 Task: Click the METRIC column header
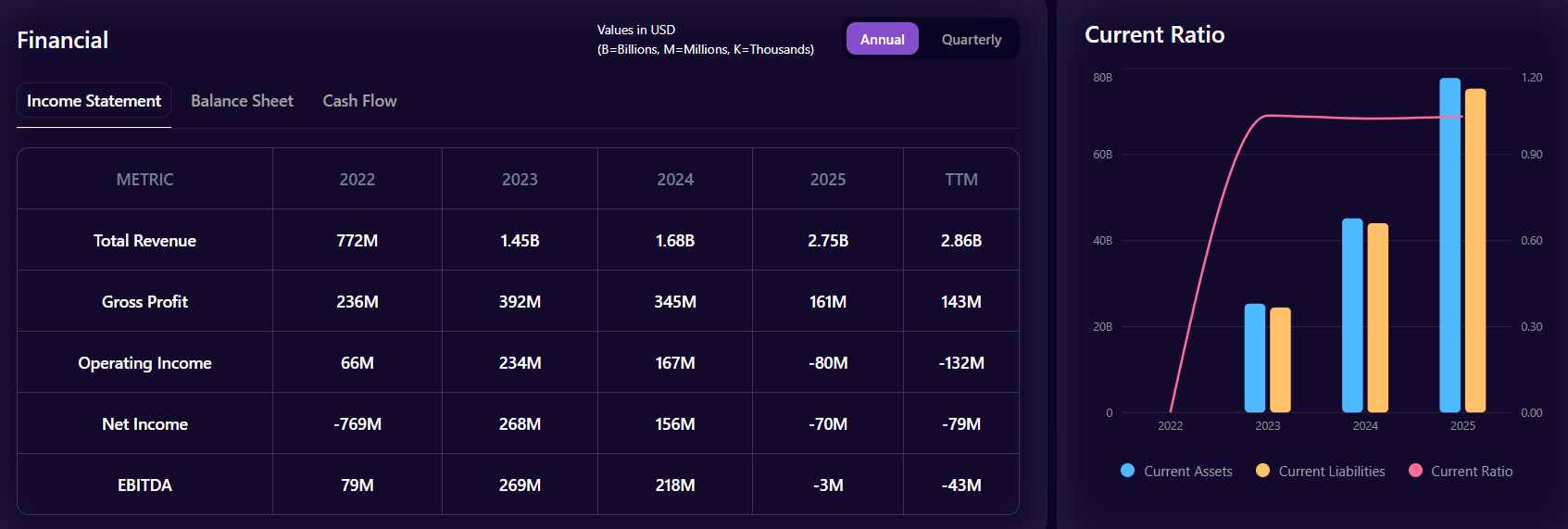tap(144, 180)
